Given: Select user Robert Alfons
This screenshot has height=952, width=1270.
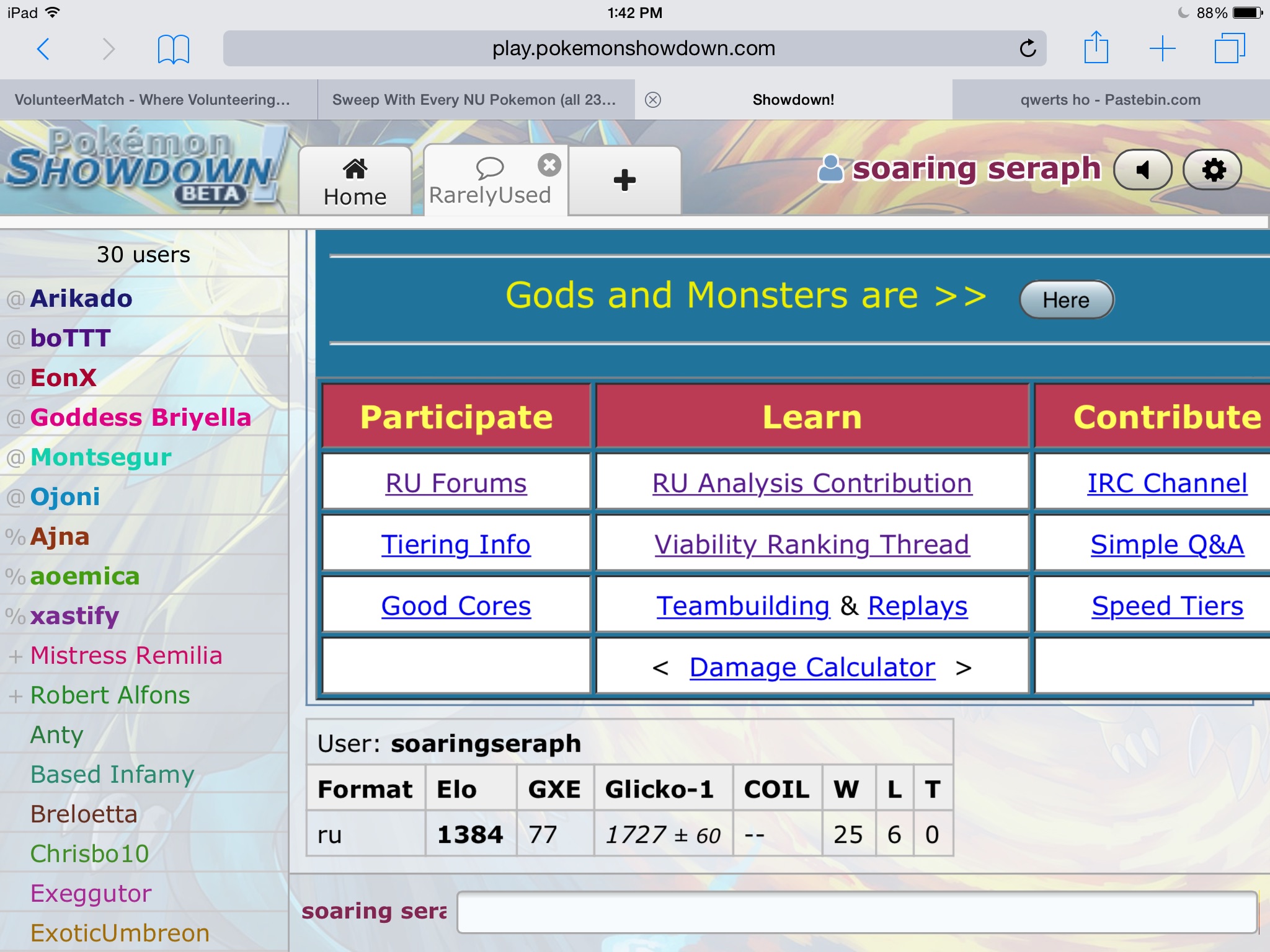Looking at the screenshot, I should (x=144, y=695).
